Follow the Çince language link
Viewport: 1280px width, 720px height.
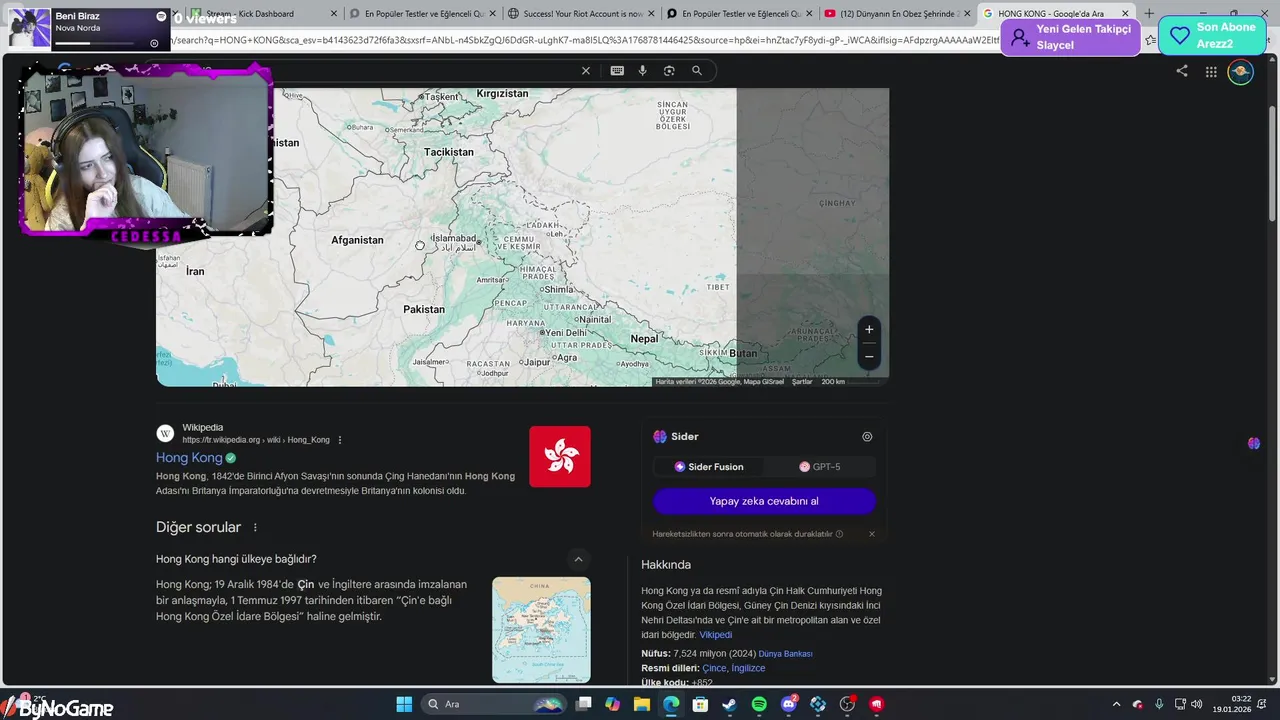pos(714,668)
